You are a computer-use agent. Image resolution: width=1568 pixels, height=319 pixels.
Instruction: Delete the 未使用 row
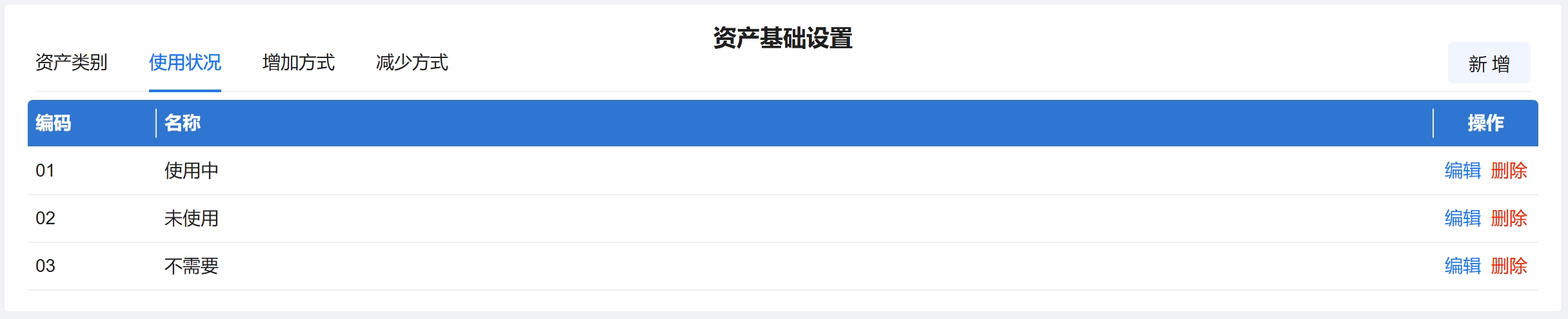tap(1509, 218)
